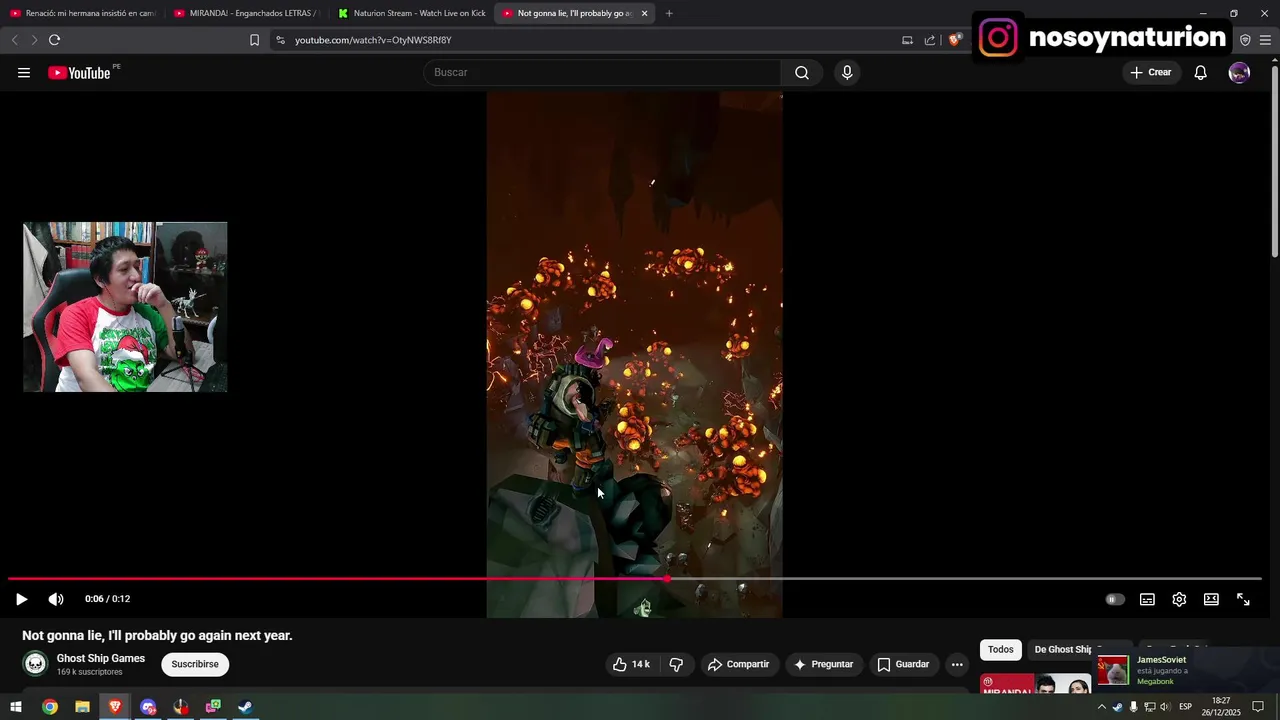Switch to the MIRANDA! Enganchados tab
This screenshot has height=720, width=1280.
point(246,13)
